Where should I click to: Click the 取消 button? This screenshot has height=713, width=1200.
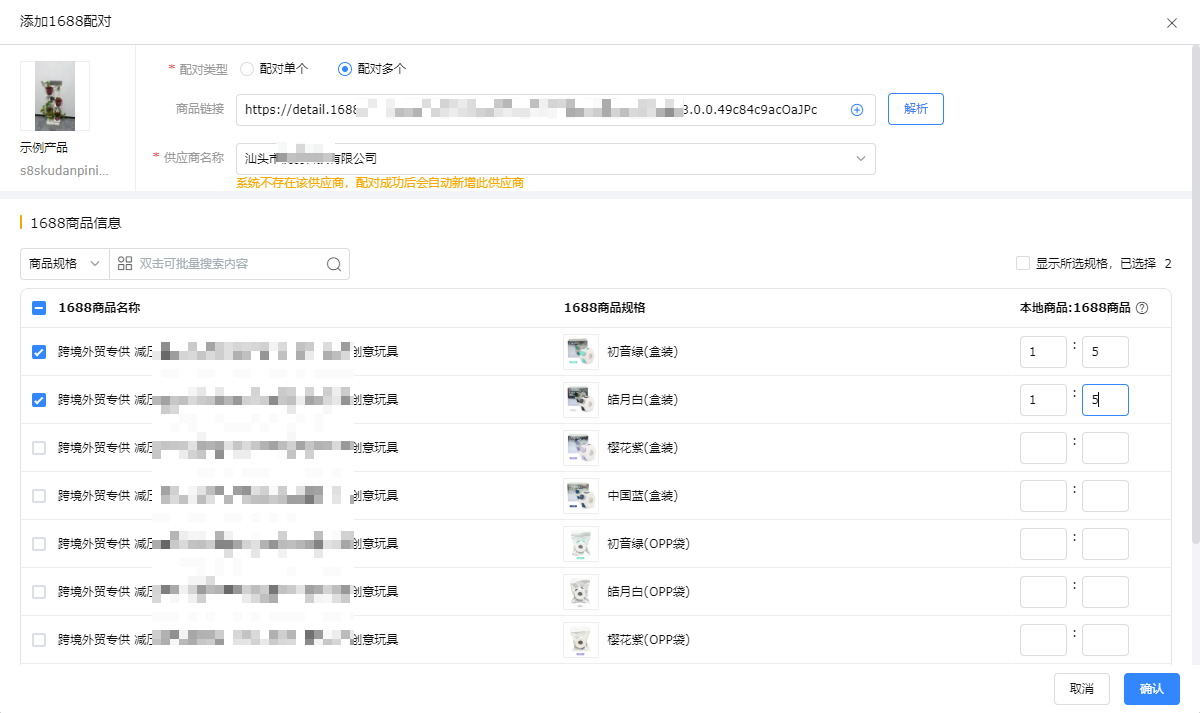(x=1081, y=688)
